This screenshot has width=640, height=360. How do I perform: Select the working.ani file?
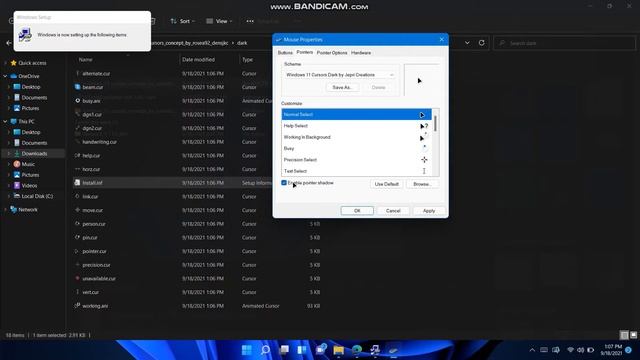point(95,306)
